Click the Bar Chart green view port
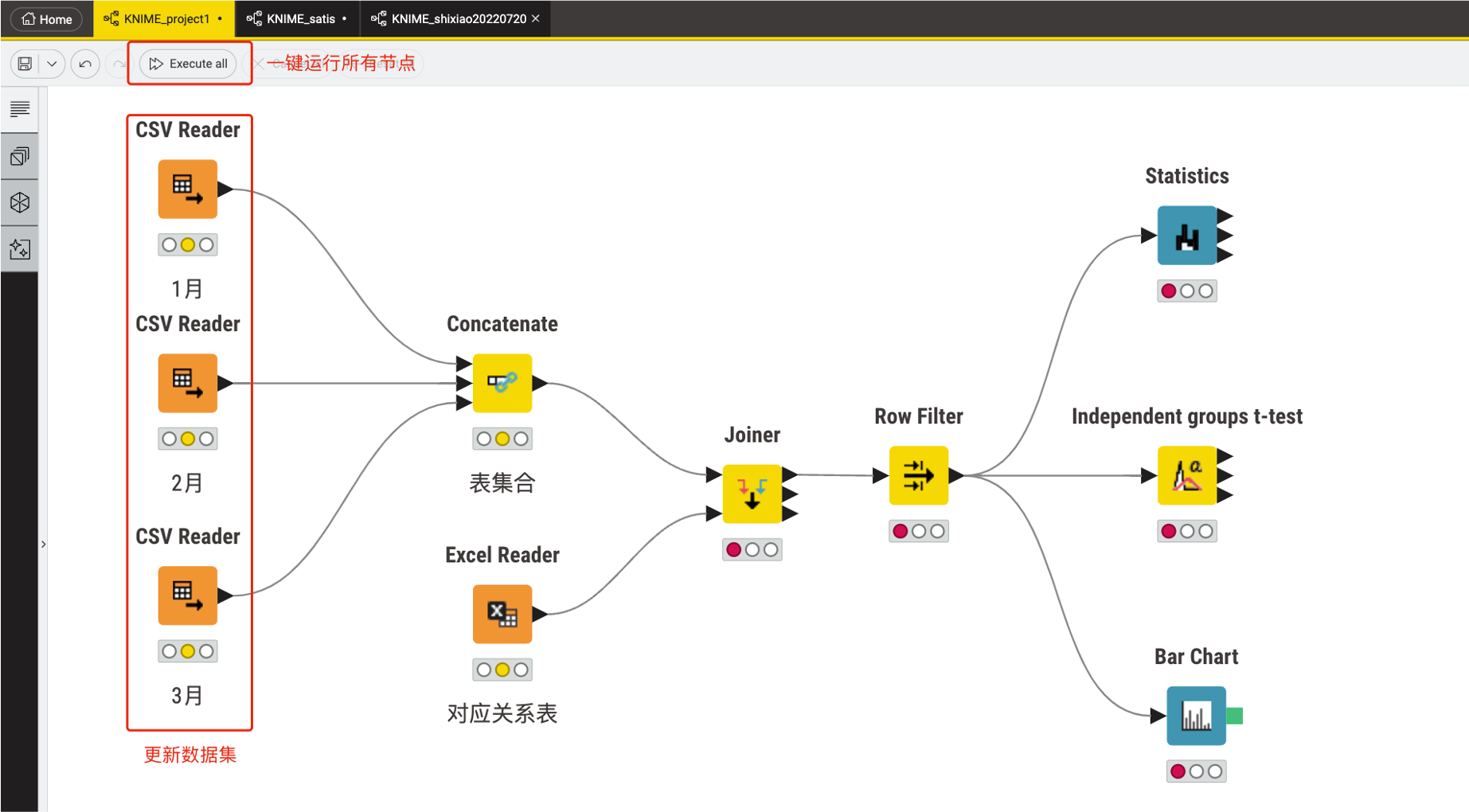 pos(1235,716)
